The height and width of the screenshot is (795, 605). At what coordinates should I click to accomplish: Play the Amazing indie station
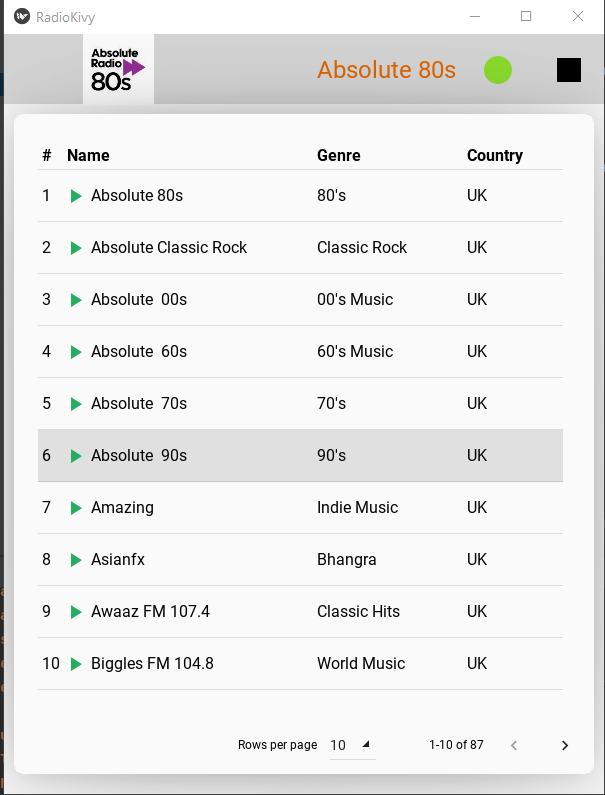pyautogui.click(x=76, y=508)
